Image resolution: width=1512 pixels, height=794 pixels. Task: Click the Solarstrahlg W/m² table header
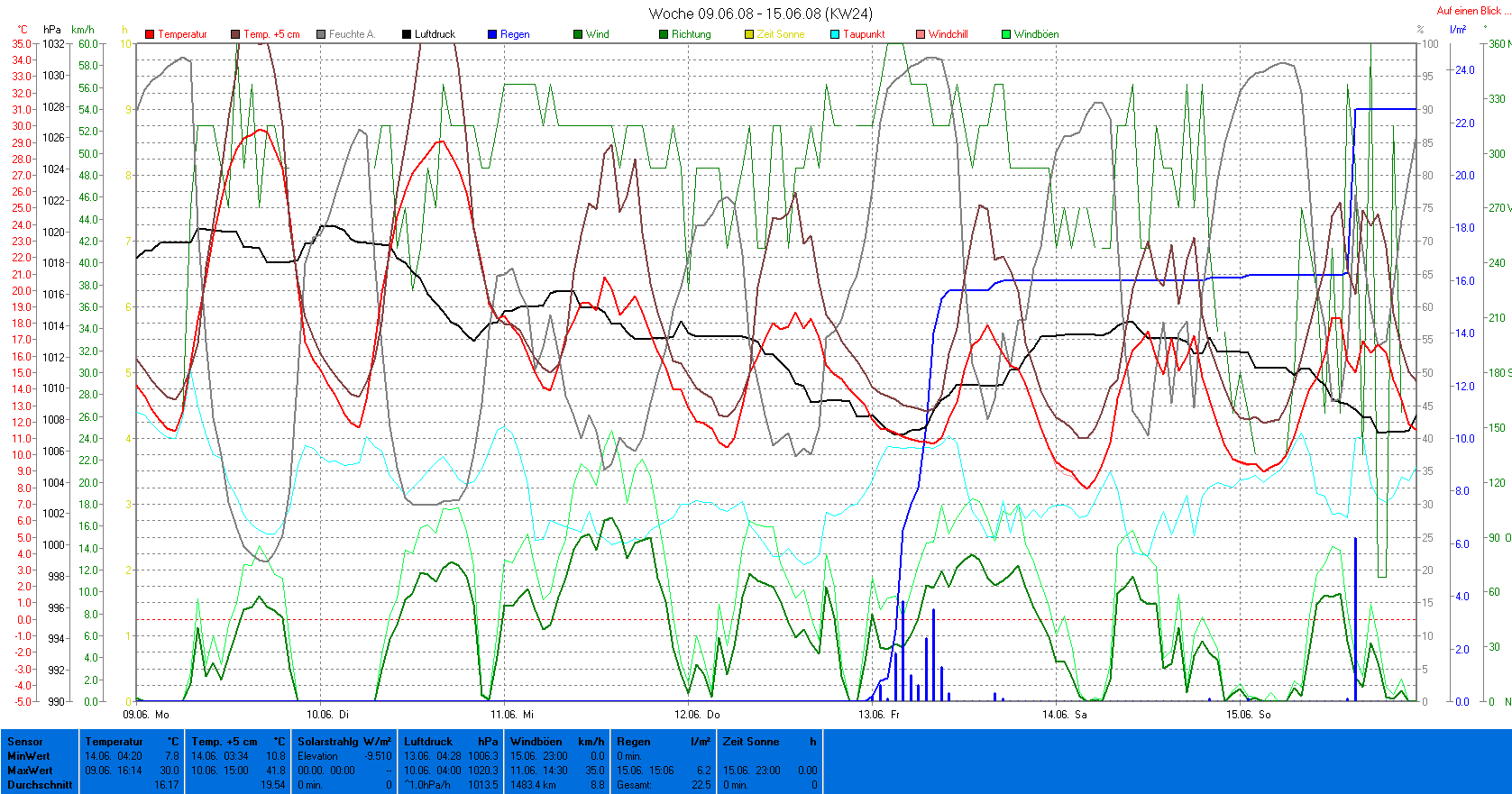point(344,742)
